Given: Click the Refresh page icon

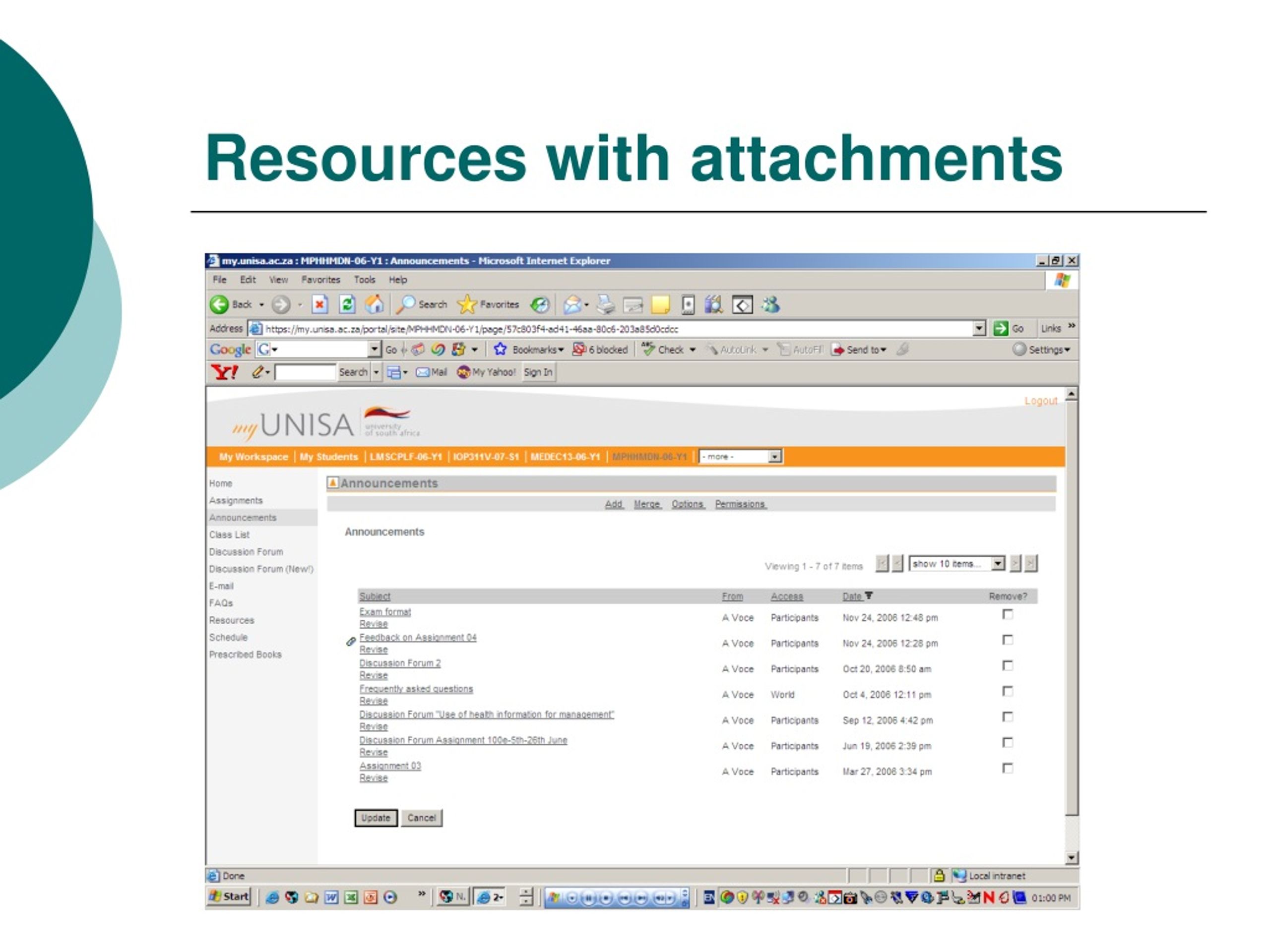Looking at the screenshot, I should click(347, 304).
